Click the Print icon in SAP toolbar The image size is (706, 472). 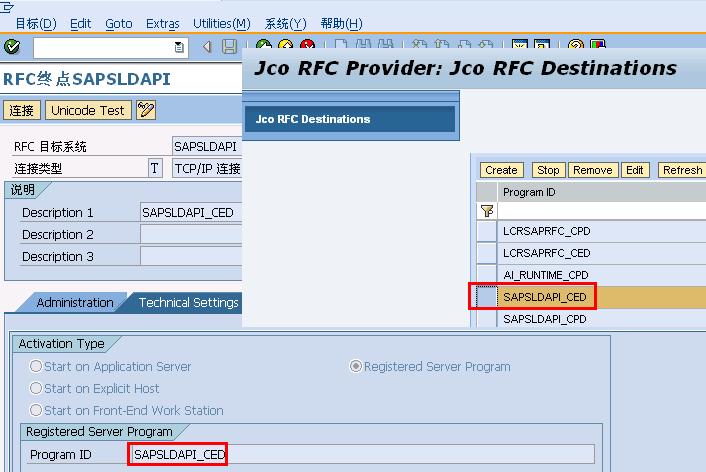[x=341, y=44]
